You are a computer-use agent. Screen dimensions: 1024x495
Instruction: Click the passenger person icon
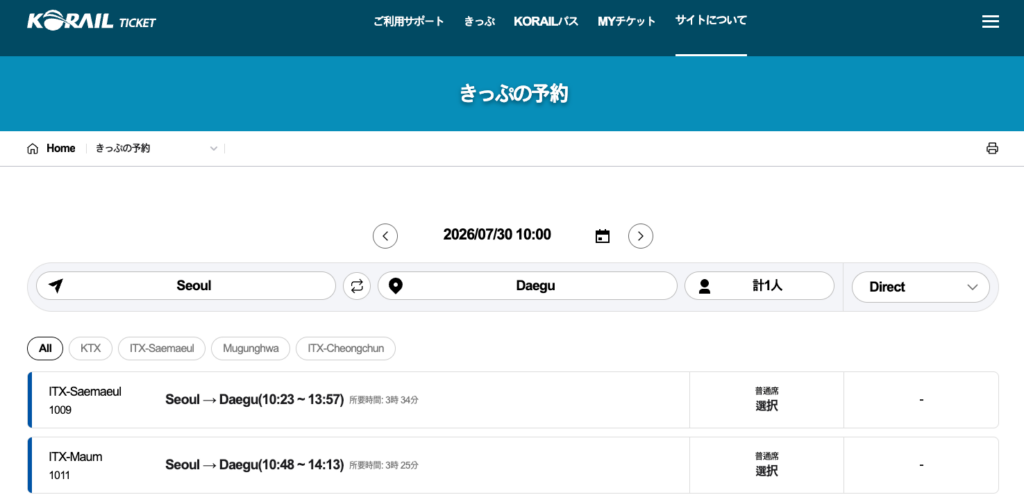(x=704, y=286)
